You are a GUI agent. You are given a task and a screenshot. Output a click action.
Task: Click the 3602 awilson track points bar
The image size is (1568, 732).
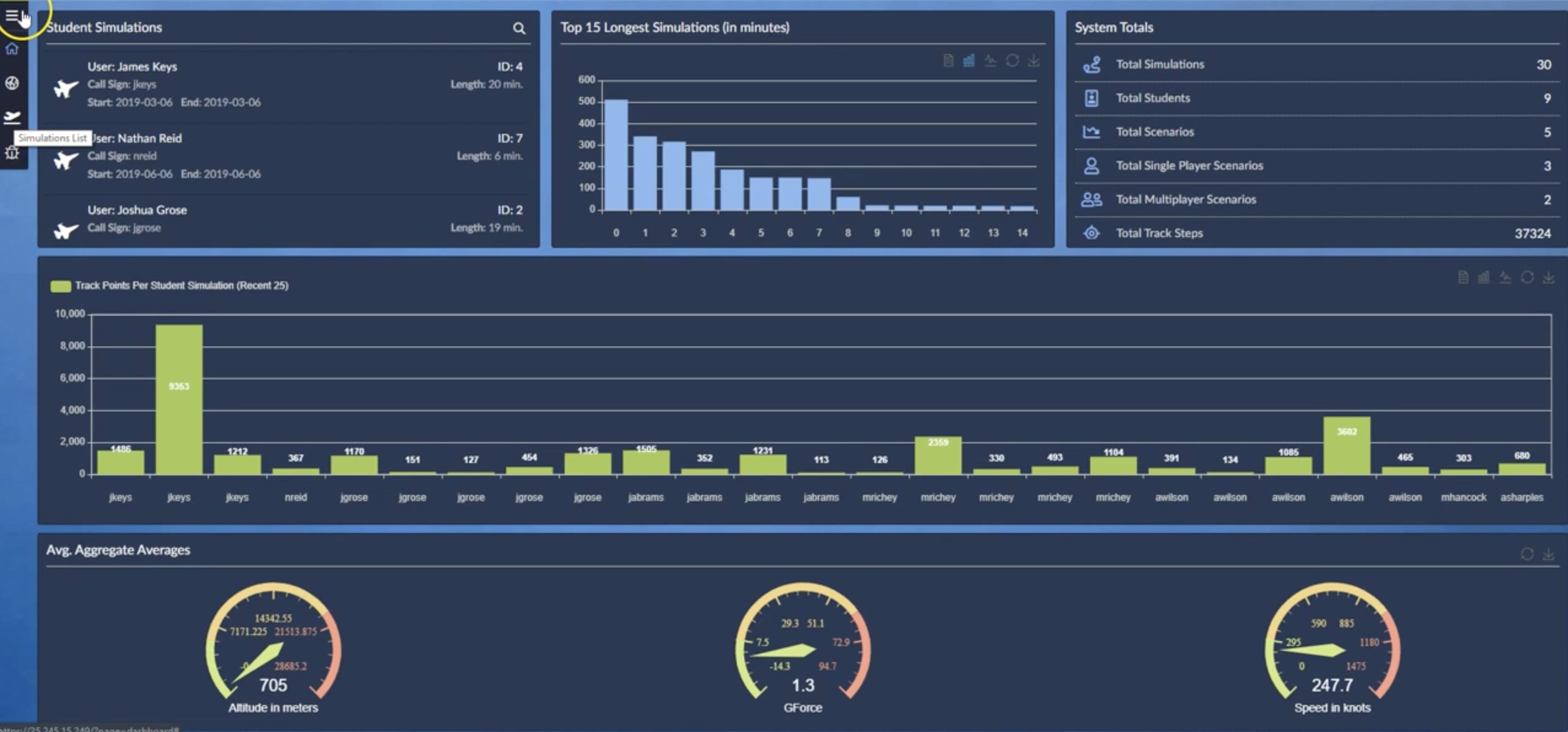(1347, 445)
